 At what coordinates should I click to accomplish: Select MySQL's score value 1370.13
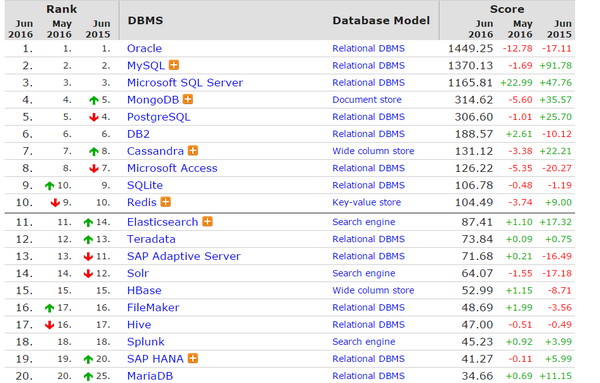pos(470,65)
